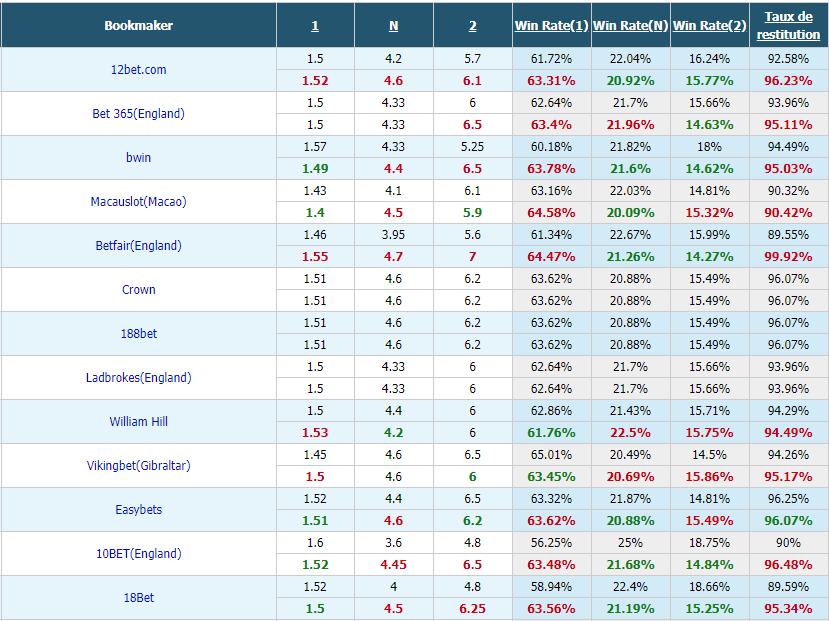The height and width of the screenshot is (621, 829).
Task: Select the red 63.31% cell
Action: click(551, 81)
